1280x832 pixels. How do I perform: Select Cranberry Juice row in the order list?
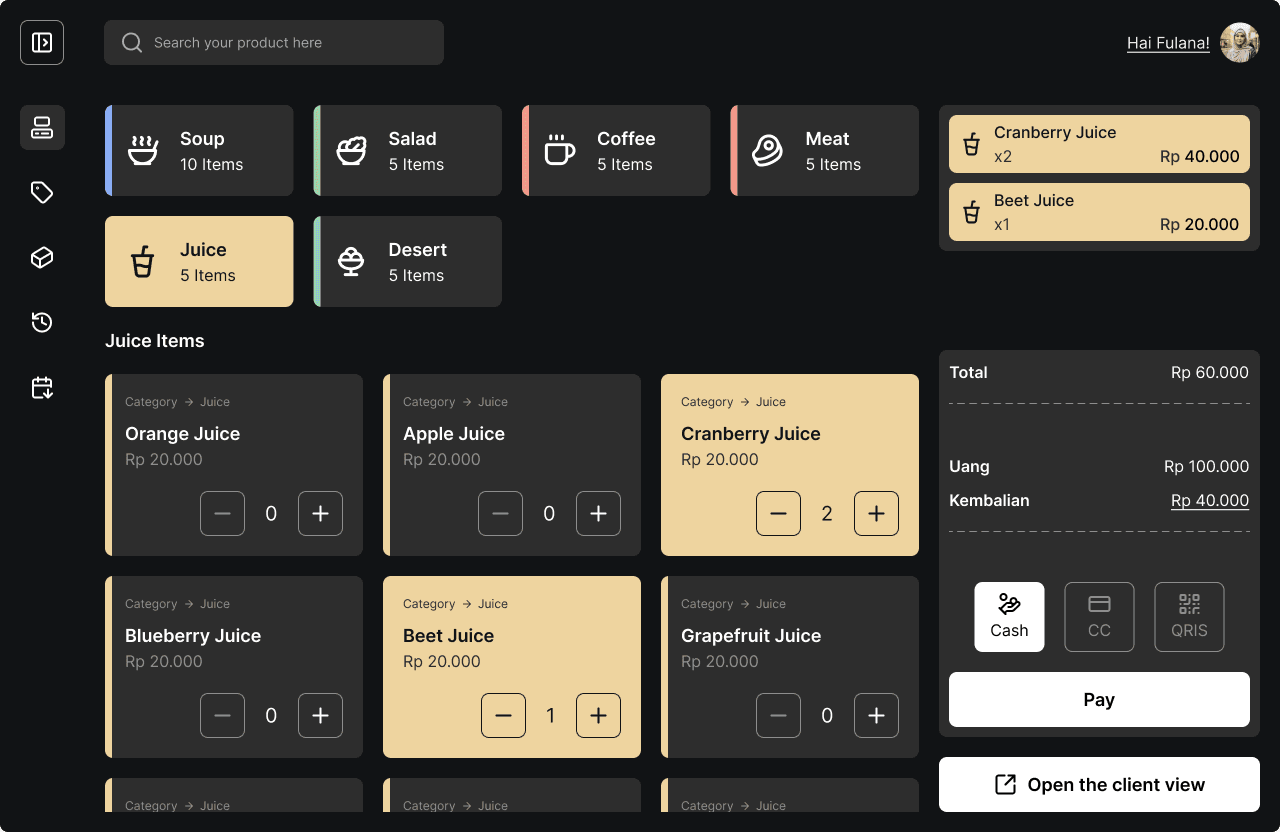pos(1099,144)
